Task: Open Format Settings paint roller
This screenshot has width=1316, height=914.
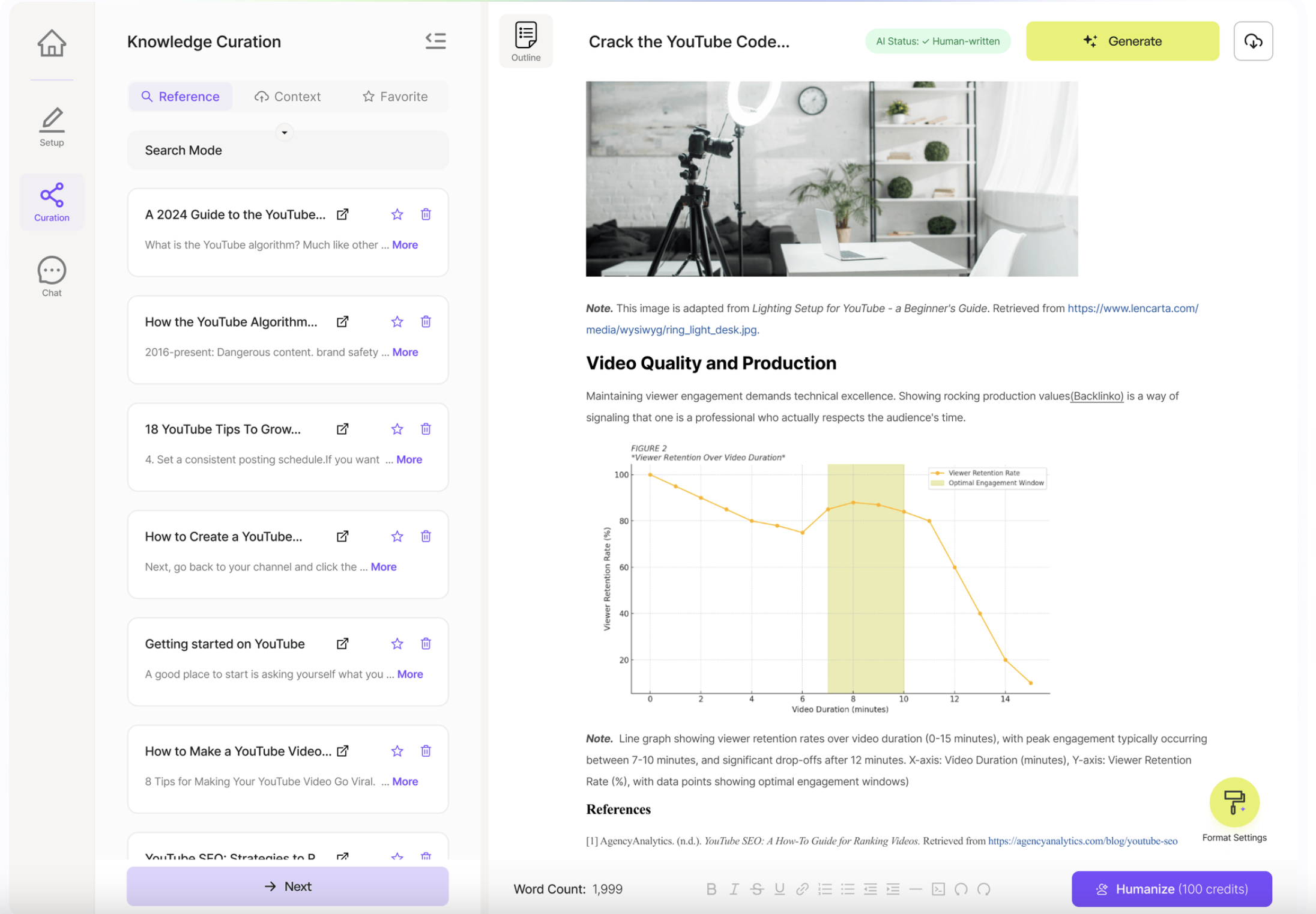Action: pos(1234,802)
